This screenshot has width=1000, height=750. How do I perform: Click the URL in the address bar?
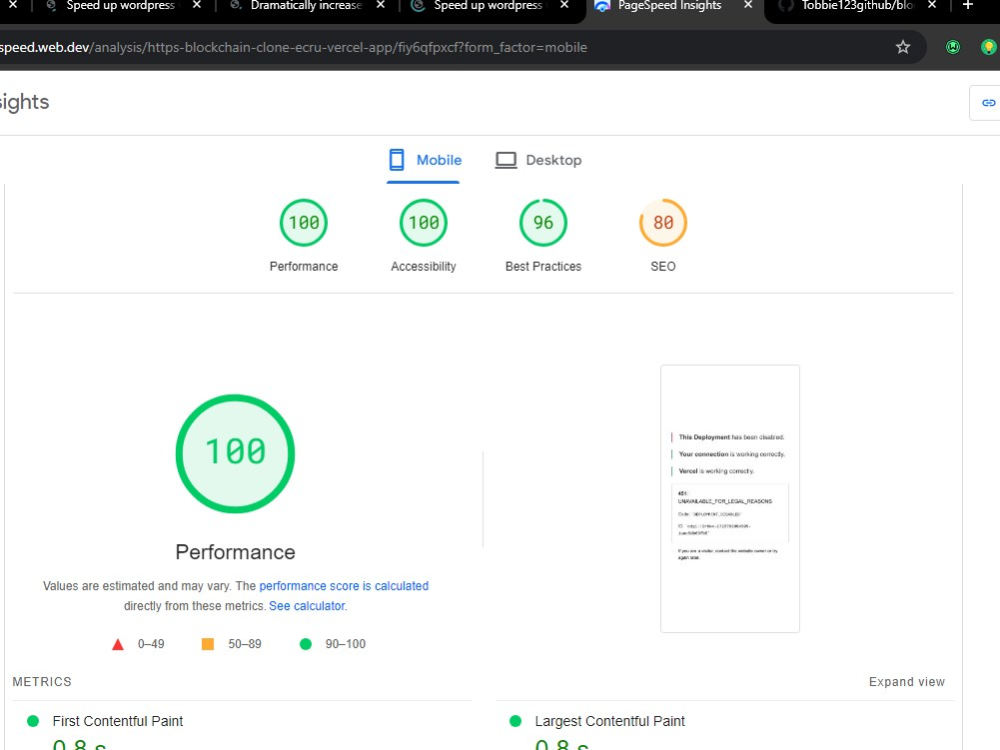(293, 47)
